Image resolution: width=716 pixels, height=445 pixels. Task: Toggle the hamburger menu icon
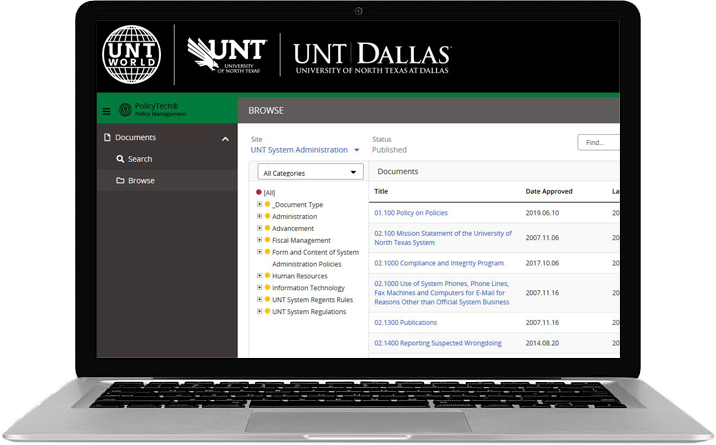pos(106,111)
